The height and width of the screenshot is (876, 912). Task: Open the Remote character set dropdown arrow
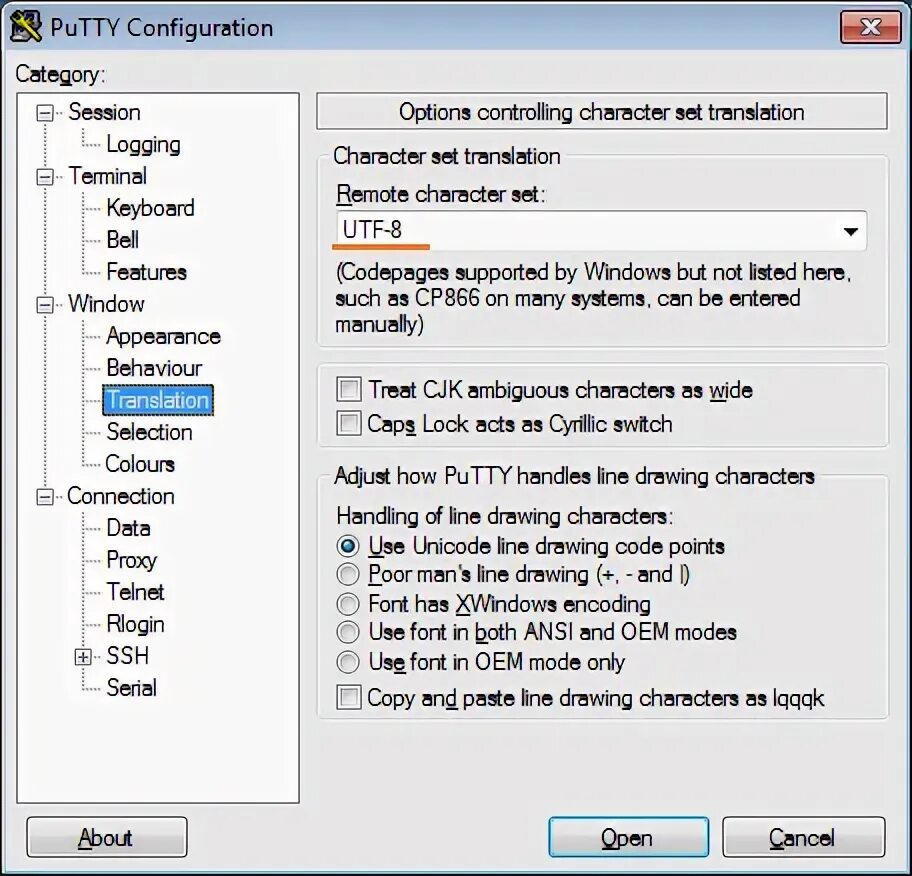850,232
